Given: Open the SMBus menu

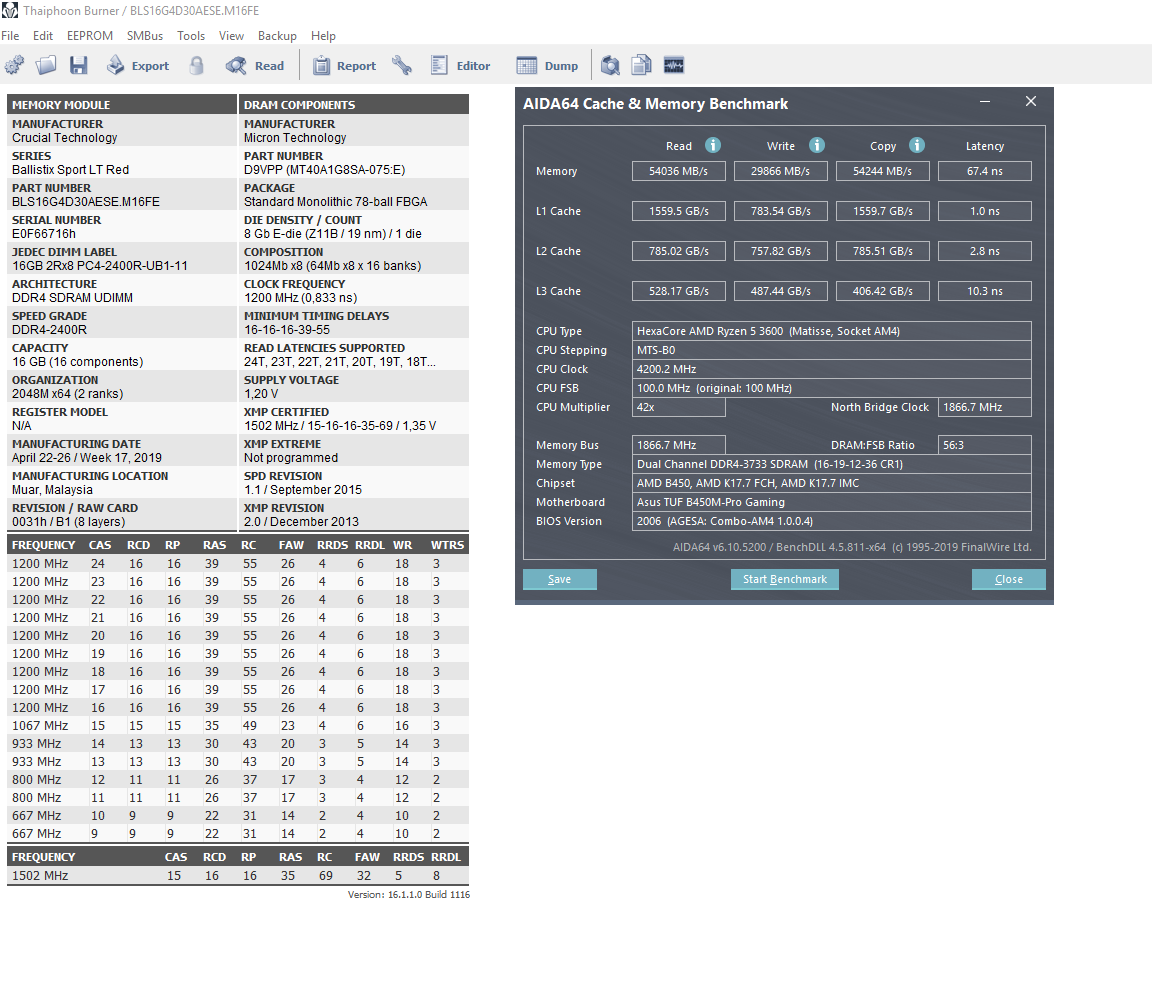Looking at the screenshot, I should (x=145, y=35).
